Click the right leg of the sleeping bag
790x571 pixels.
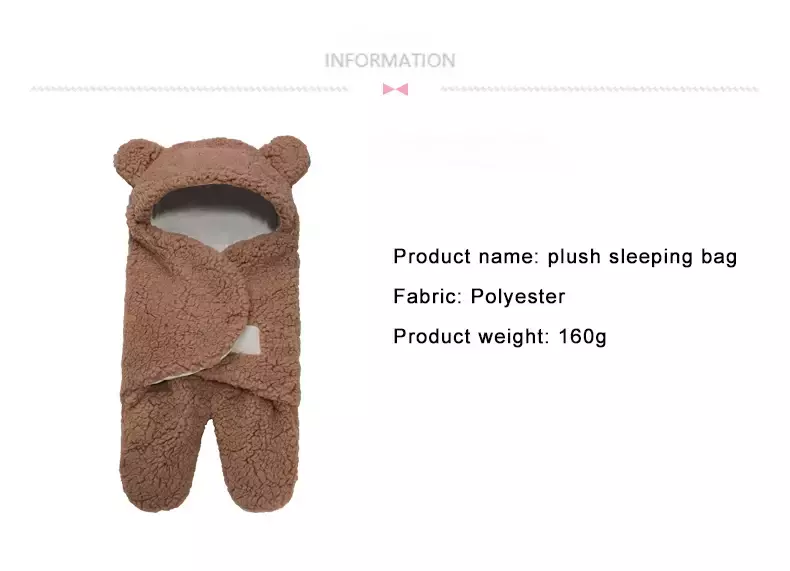click(257, 454)
